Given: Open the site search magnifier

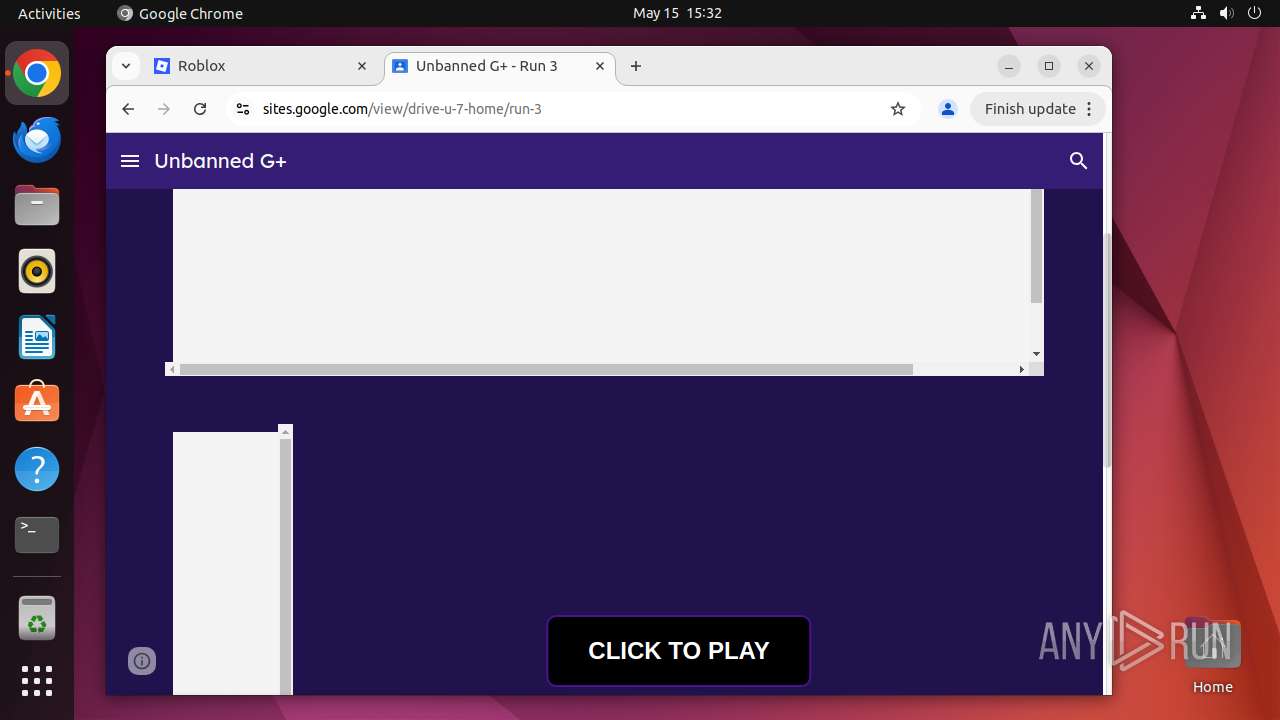Looking at the screenshot, I should (x=1078, y=161).
